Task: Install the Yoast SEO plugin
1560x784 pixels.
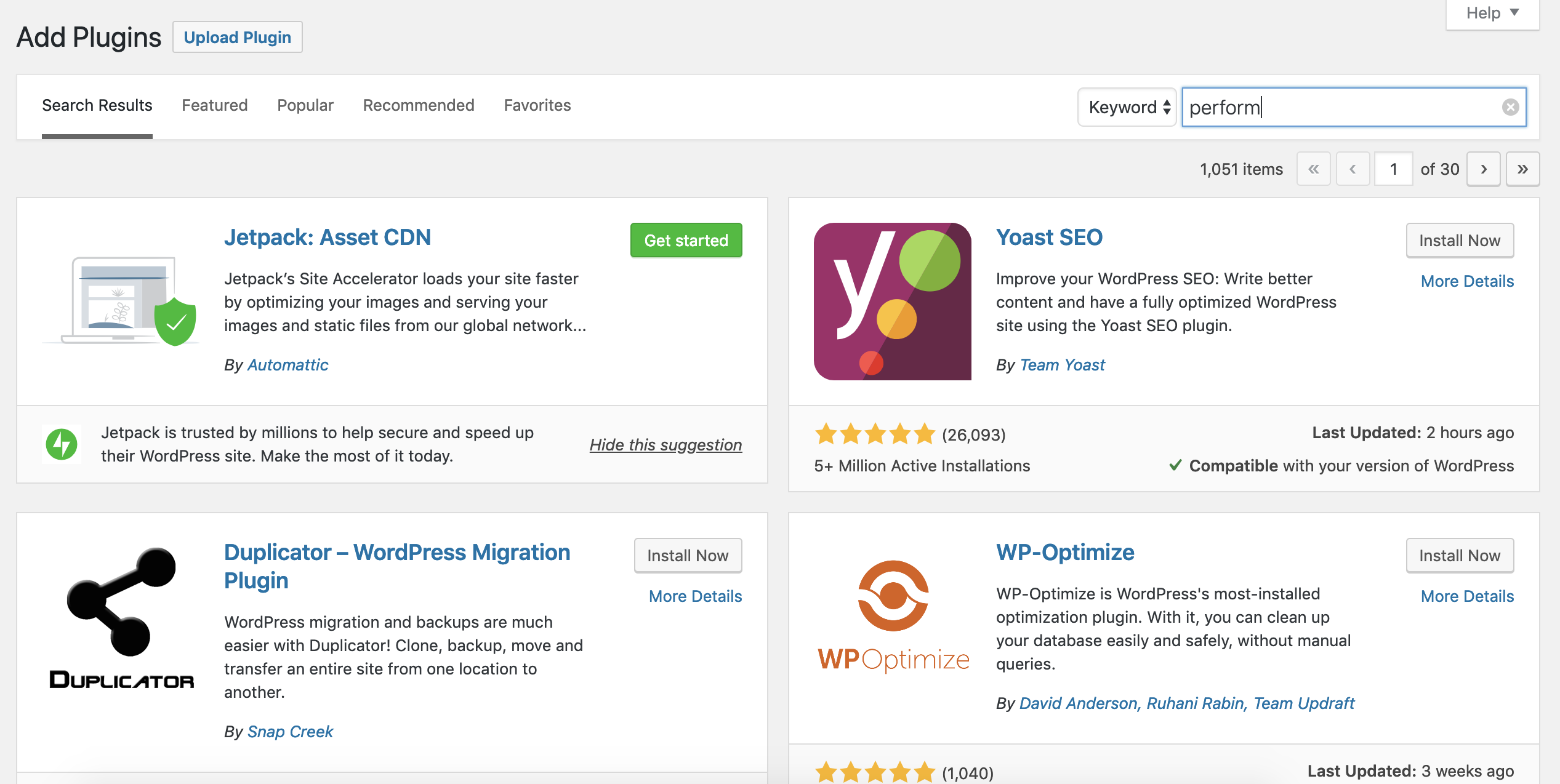Action: [x=1459, y=241]
